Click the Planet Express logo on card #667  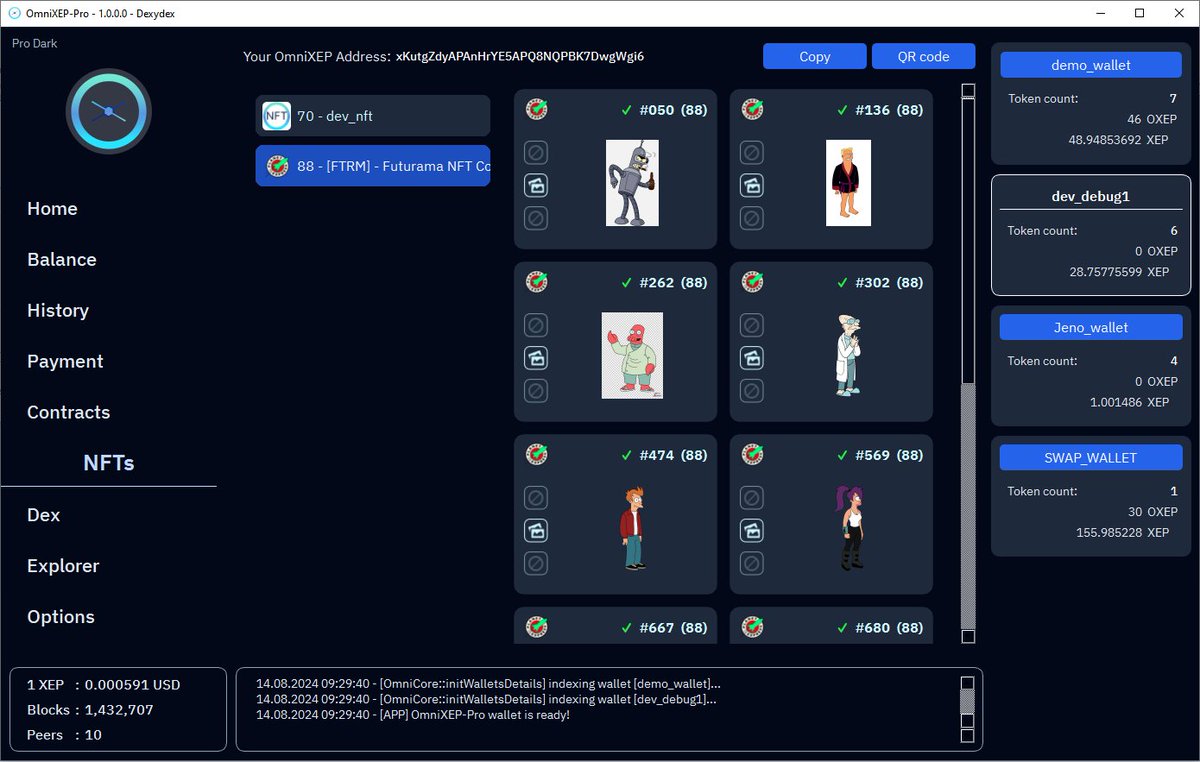[x=537, y=628]
